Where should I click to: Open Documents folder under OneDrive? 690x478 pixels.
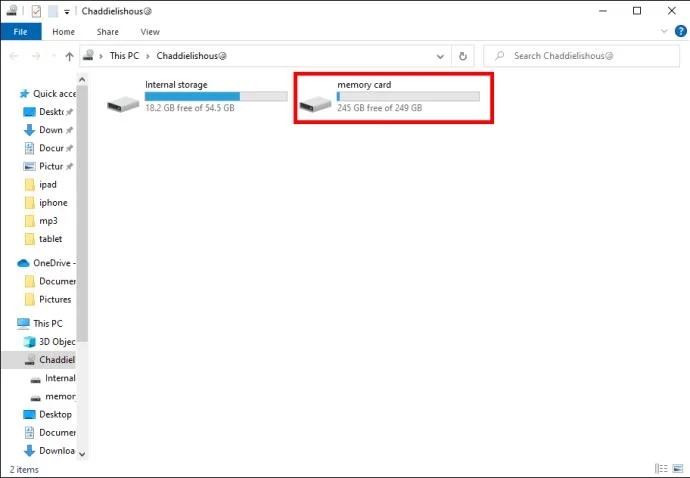49,281
